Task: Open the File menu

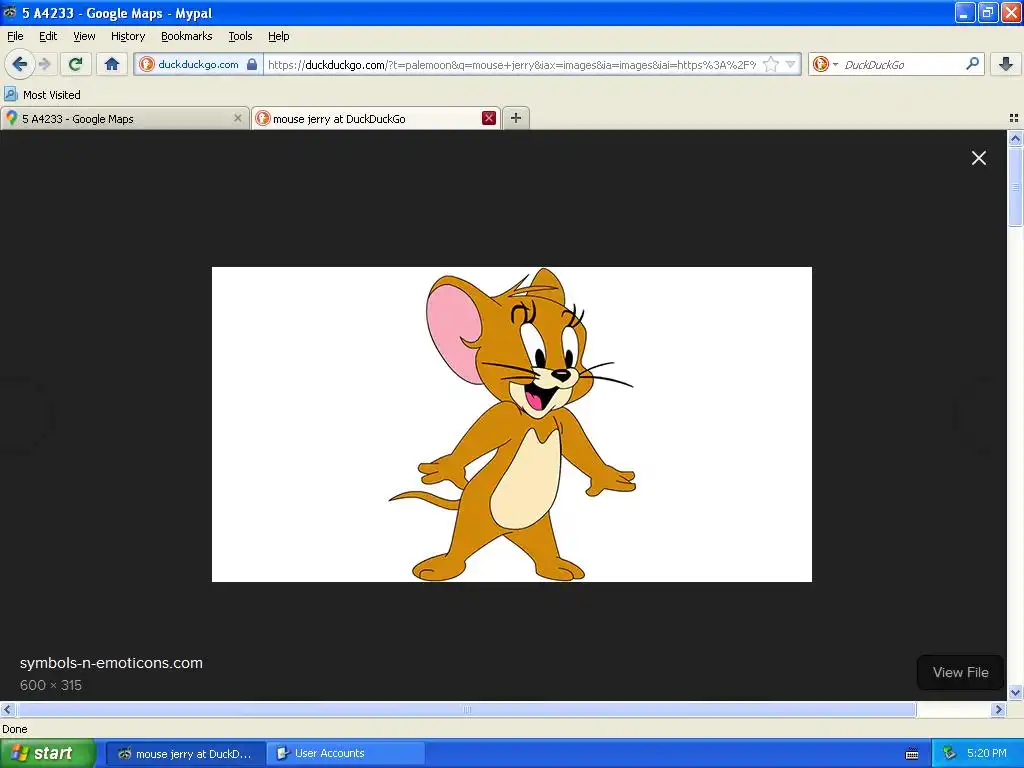Action: (x=15, y=36)
